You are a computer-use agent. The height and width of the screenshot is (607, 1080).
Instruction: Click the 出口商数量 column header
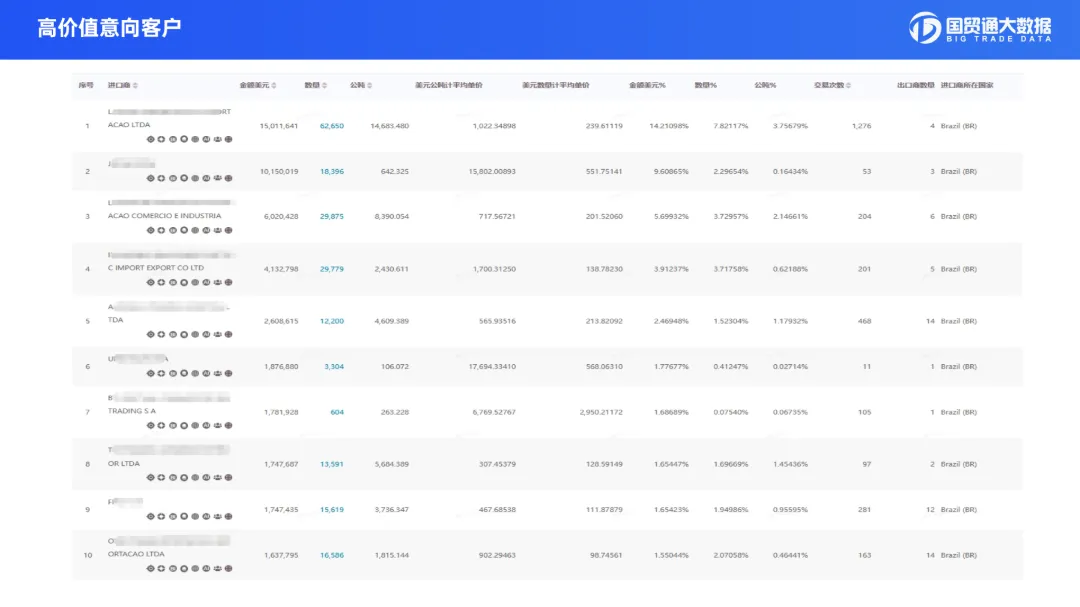(915, 85)
